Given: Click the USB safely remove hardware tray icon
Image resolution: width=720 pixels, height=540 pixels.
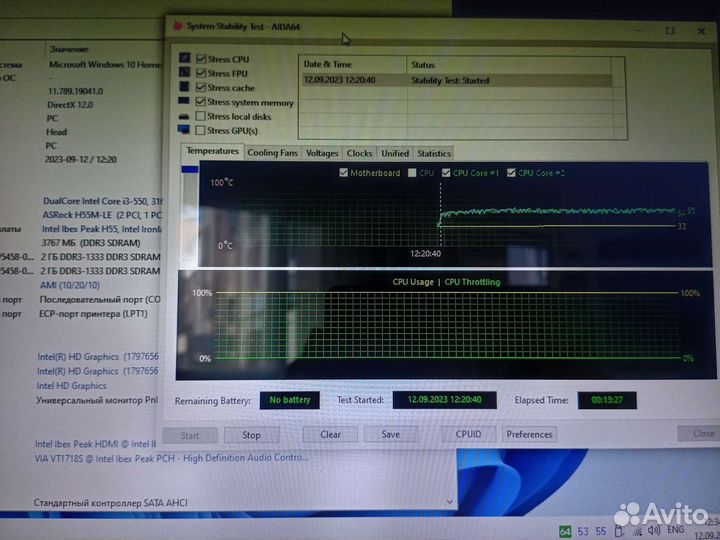Looking at the screenshot, I should tap(619, 531).
